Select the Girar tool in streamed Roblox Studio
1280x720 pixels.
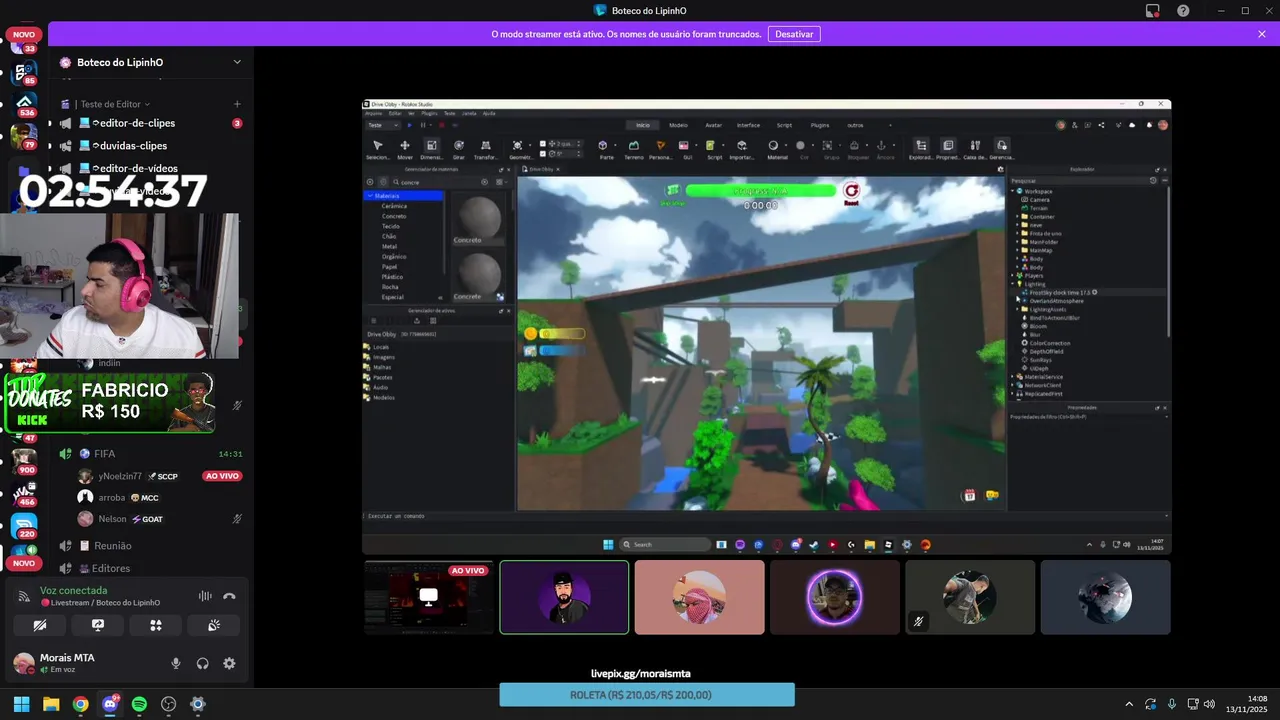tap(459, 149)
